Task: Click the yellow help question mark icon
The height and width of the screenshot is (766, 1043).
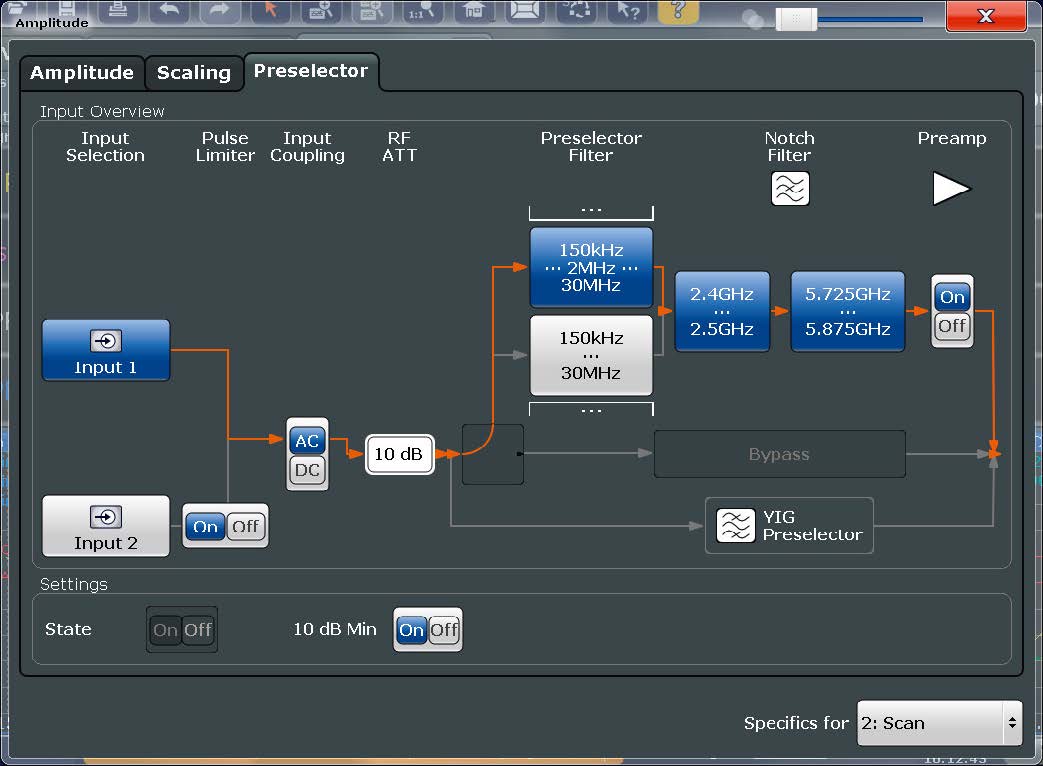Action: point(678,11)
